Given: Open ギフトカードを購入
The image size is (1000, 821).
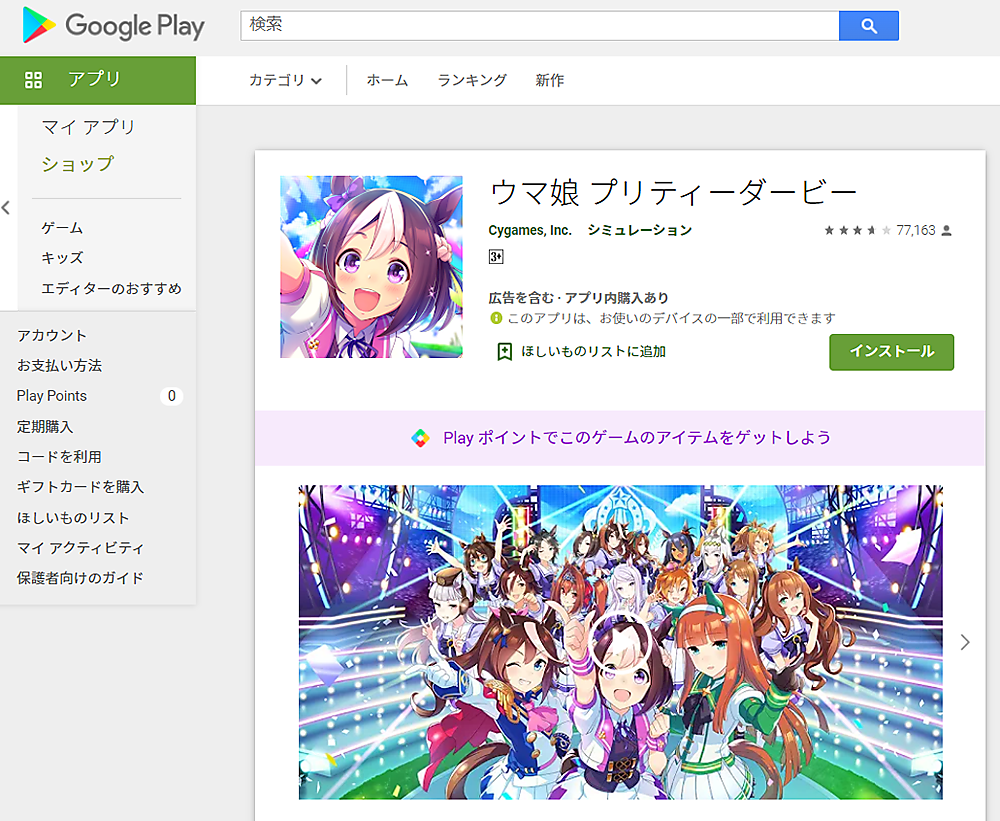Looking at the screenshot, I should pos(80,487).
